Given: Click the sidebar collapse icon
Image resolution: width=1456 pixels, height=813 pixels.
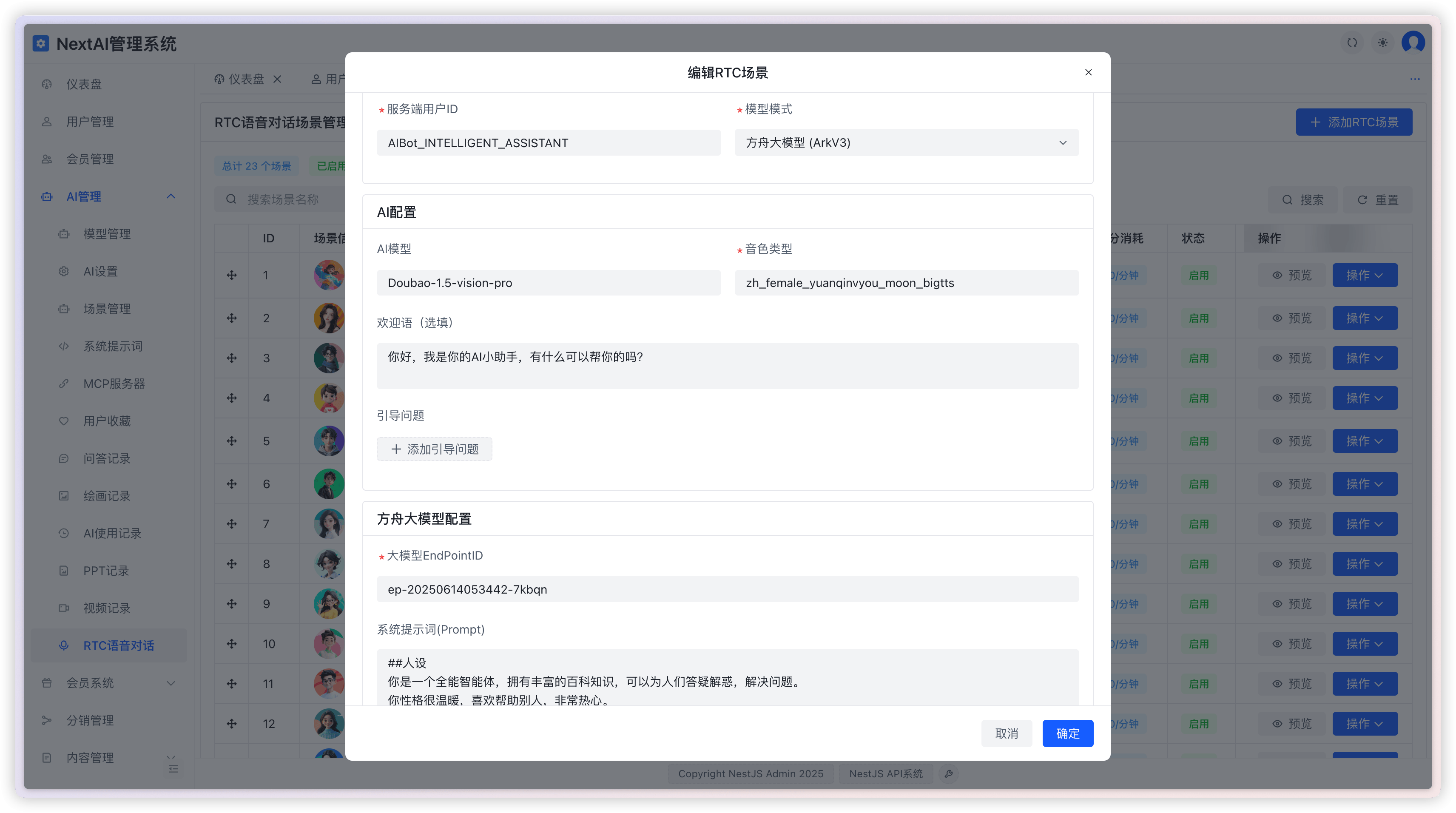Looking at the screenshot, I should [173, 769].
